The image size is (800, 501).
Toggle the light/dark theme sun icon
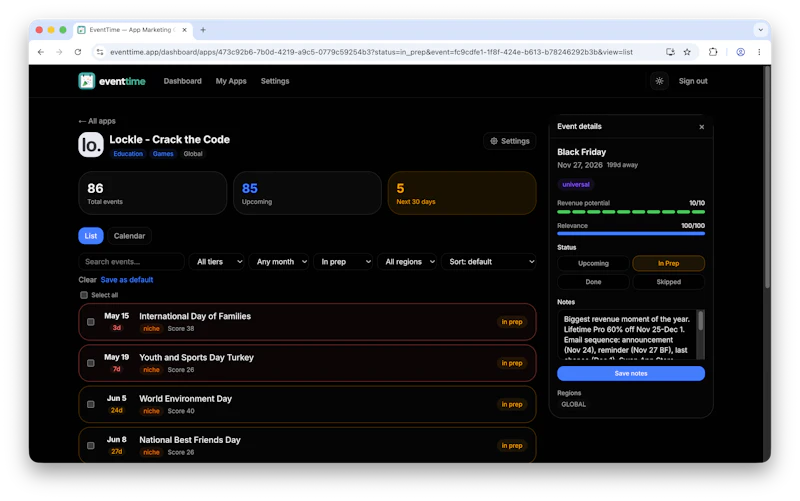point(659,81)
